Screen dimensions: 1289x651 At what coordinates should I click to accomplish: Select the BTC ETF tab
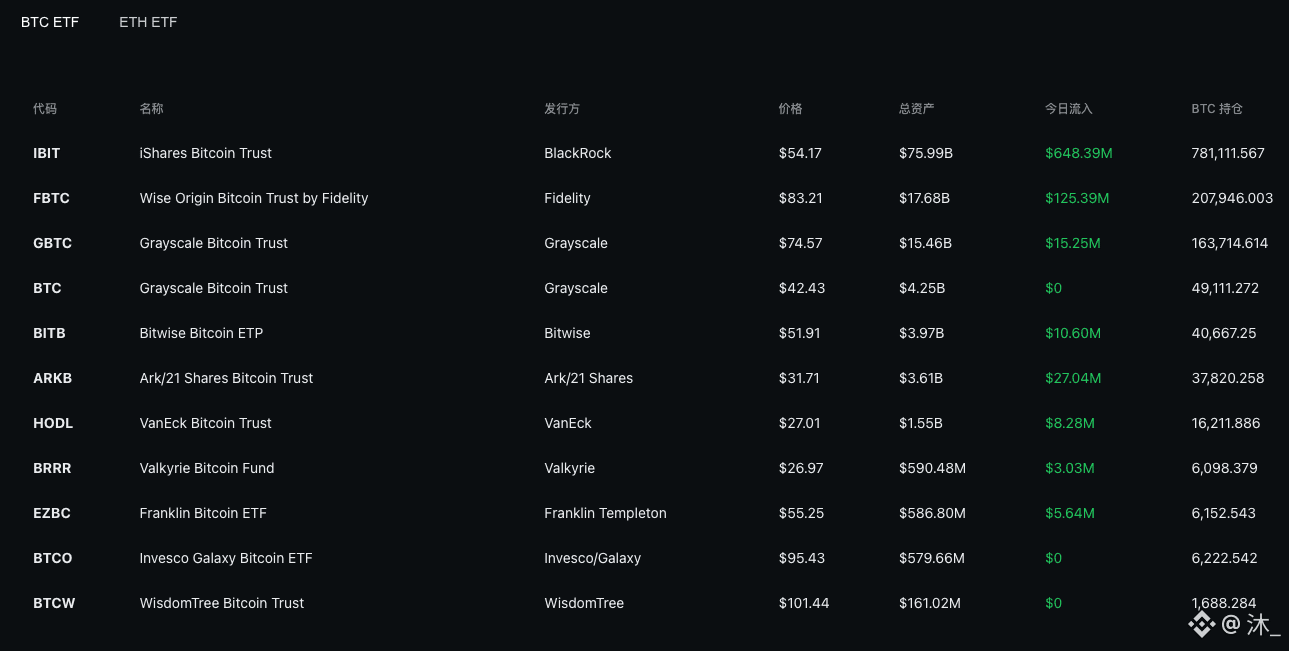[50, 22]
